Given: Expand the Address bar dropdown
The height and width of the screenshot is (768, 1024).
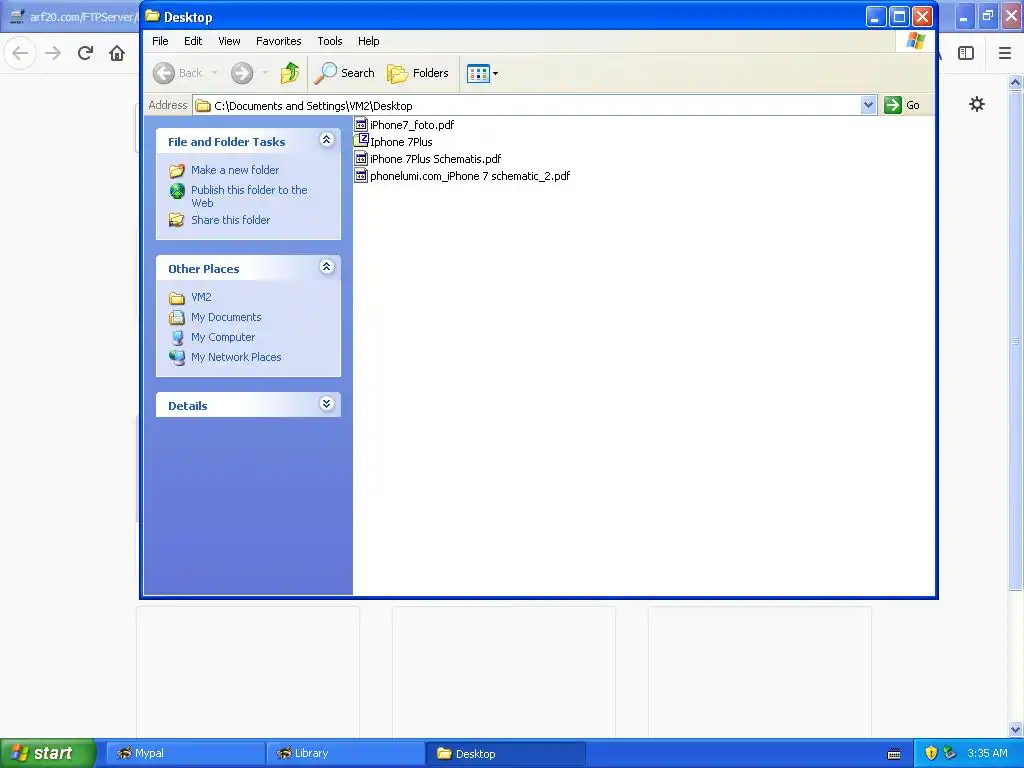Looking at the screenshot, I should 868,105.
